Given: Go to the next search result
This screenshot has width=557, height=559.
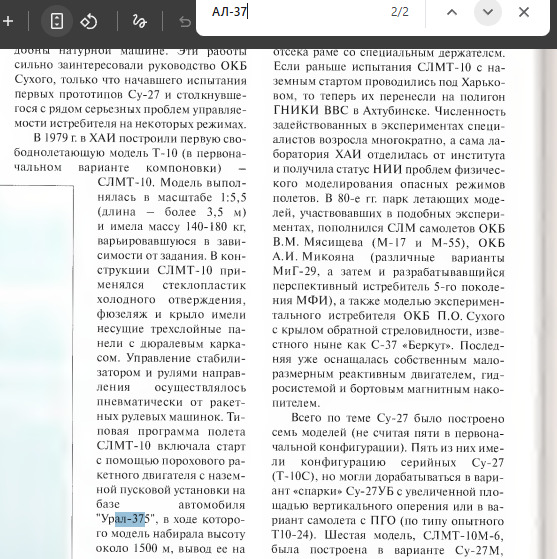Looking at the screenshot, I should 488,12.
